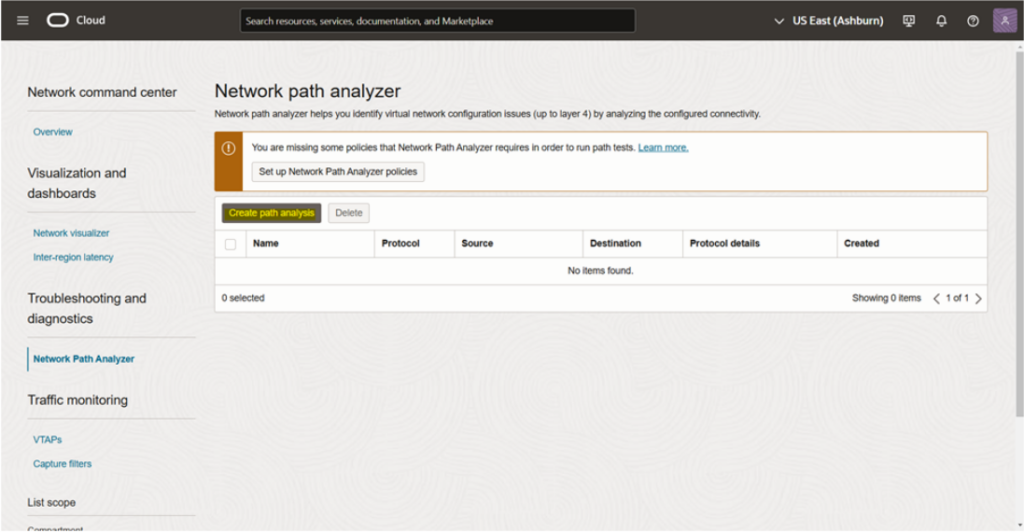1024x532 pixels.
Task: Open the hamburger navigation menu
Action: pos(23,21)
